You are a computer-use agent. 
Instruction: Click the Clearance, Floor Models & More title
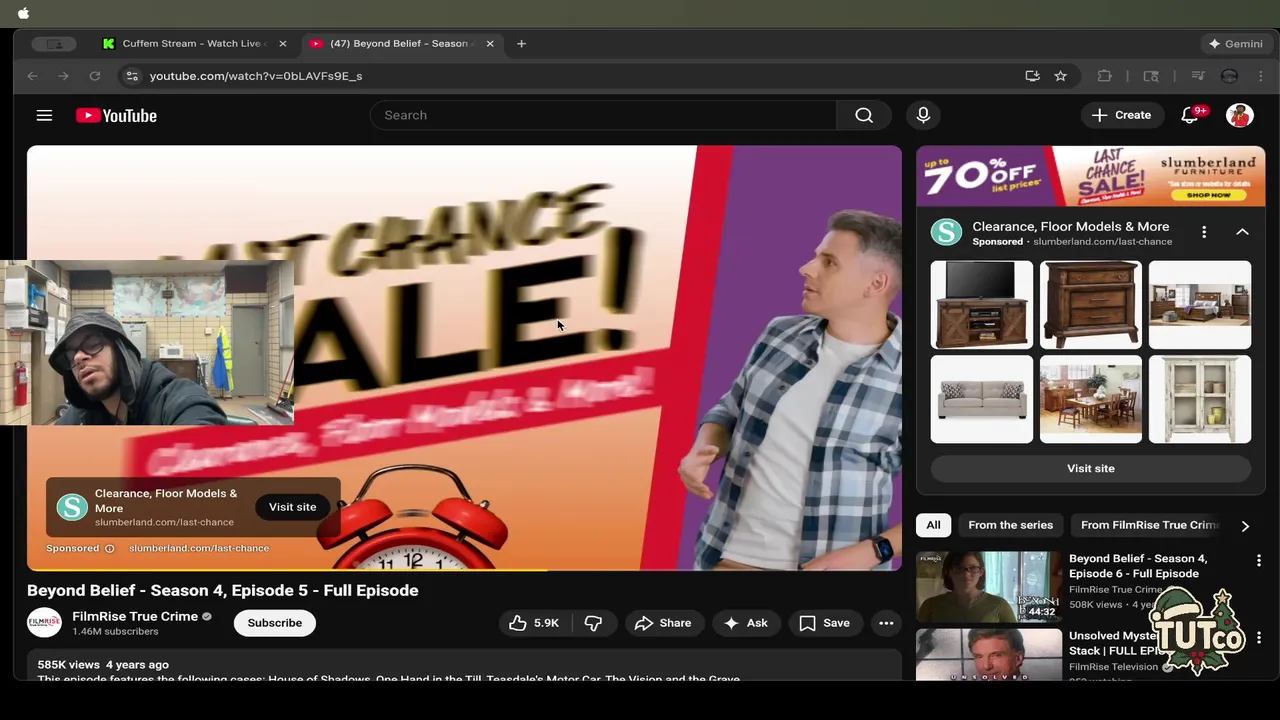coord(1070,227)
